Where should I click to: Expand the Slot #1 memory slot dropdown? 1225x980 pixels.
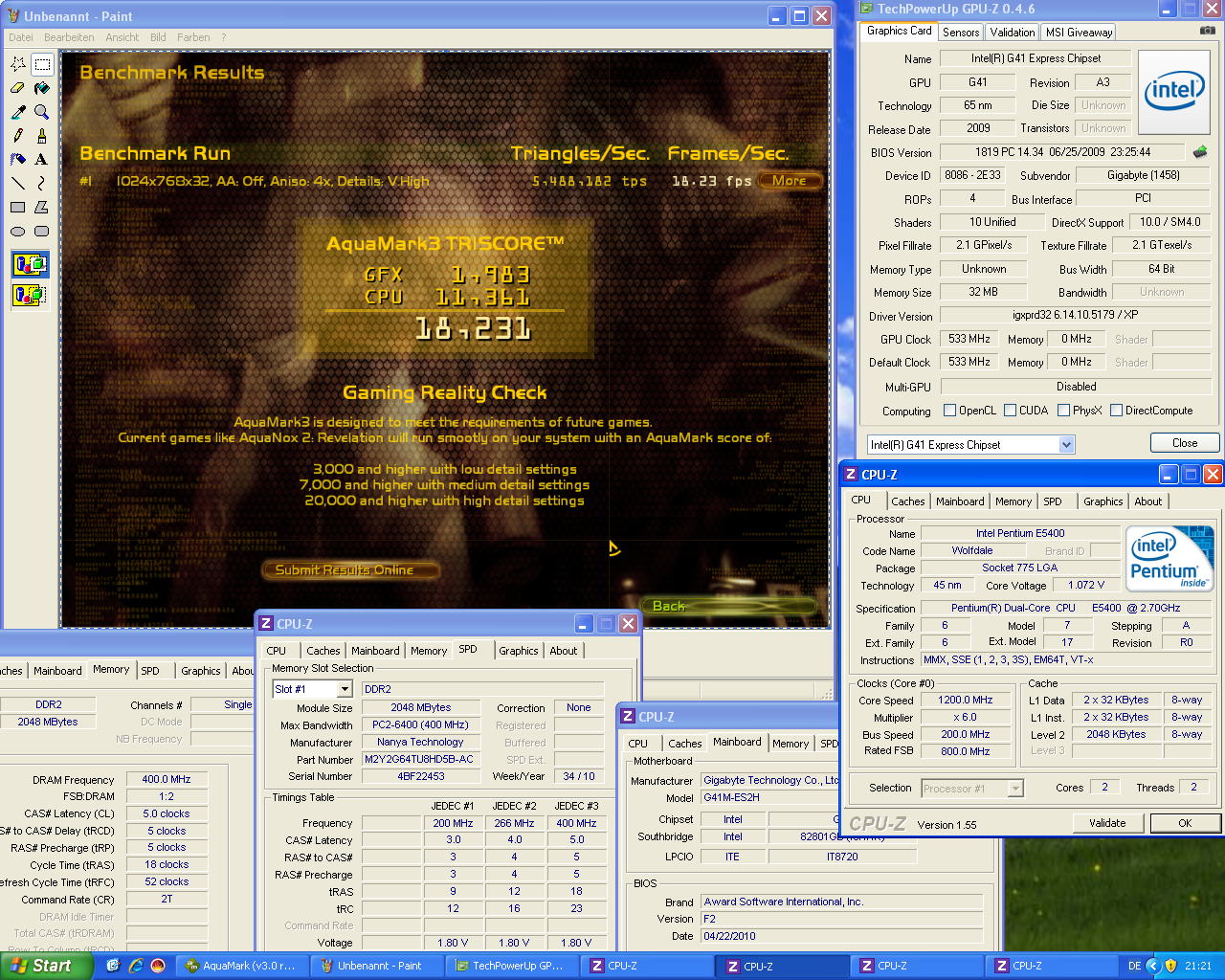[x=345, y=689]
